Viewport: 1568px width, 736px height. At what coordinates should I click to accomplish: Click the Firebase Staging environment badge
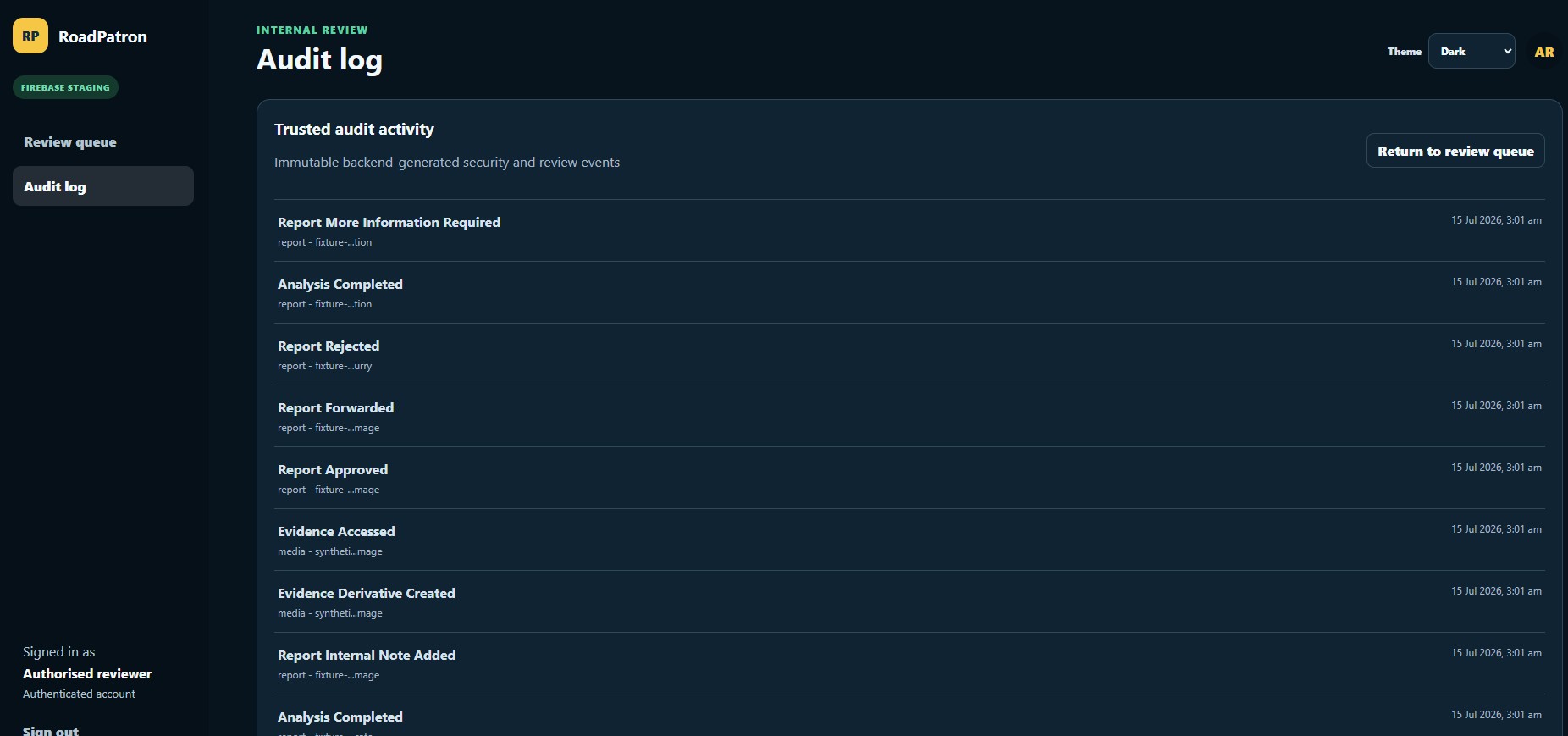click(65, 87)
